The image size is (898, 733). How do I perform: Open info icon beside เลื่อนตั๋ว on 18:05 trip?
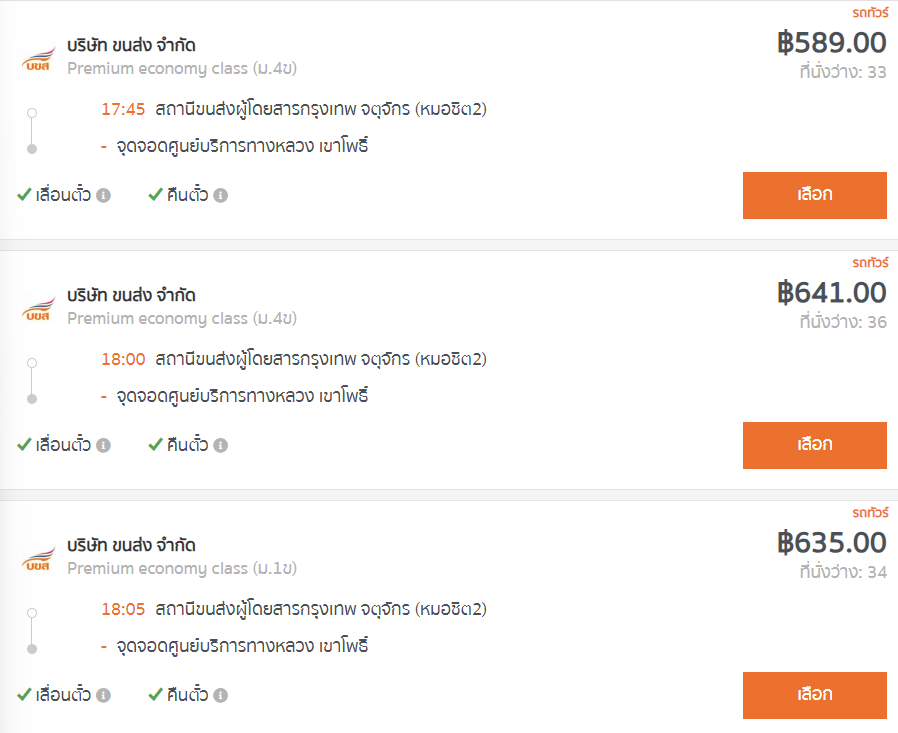pos(103,695)
